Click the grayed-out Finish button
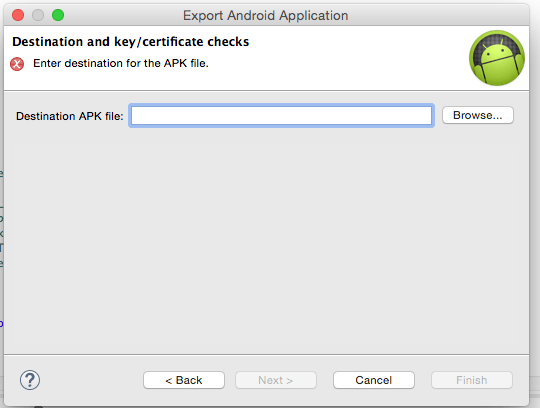540x408 pixels. click(x=472, y=380)
